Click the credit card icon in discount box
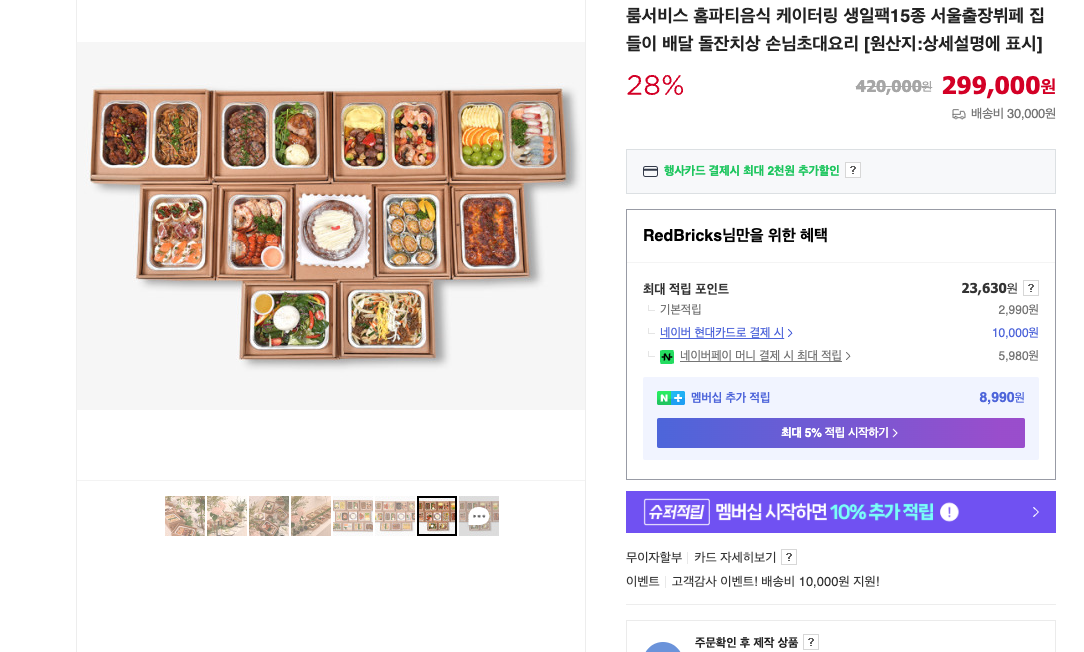1084x652 pixels. click(x=651, y=171)
